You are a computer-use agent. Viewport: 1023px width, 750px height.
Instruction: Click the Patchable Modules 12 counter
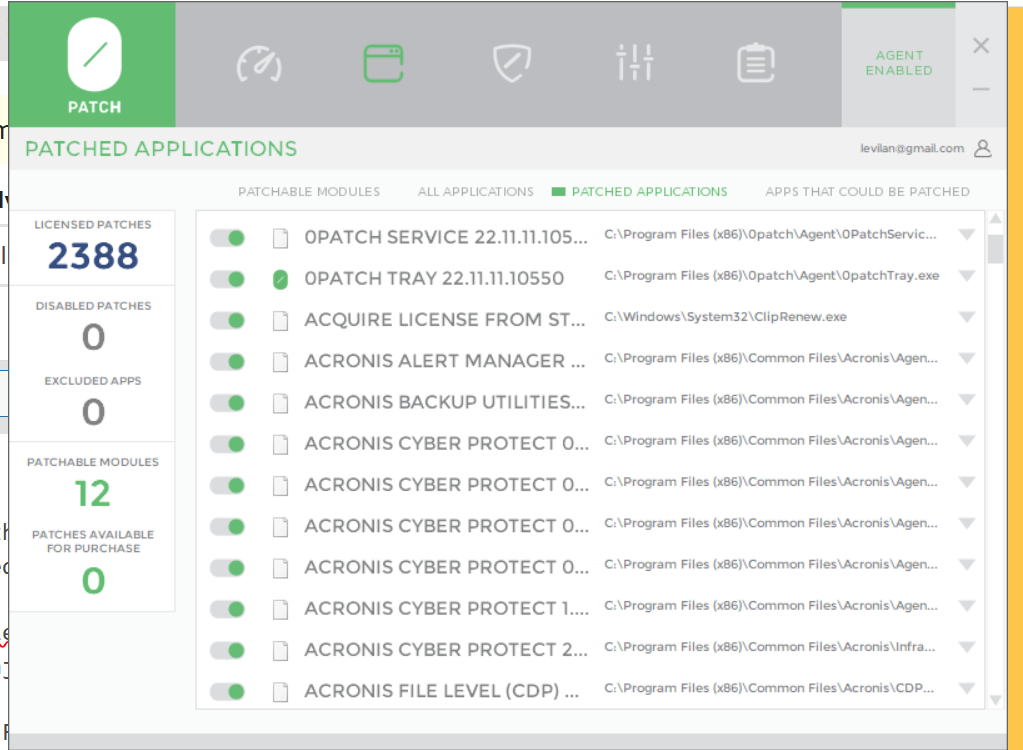(x=93, y=483)
